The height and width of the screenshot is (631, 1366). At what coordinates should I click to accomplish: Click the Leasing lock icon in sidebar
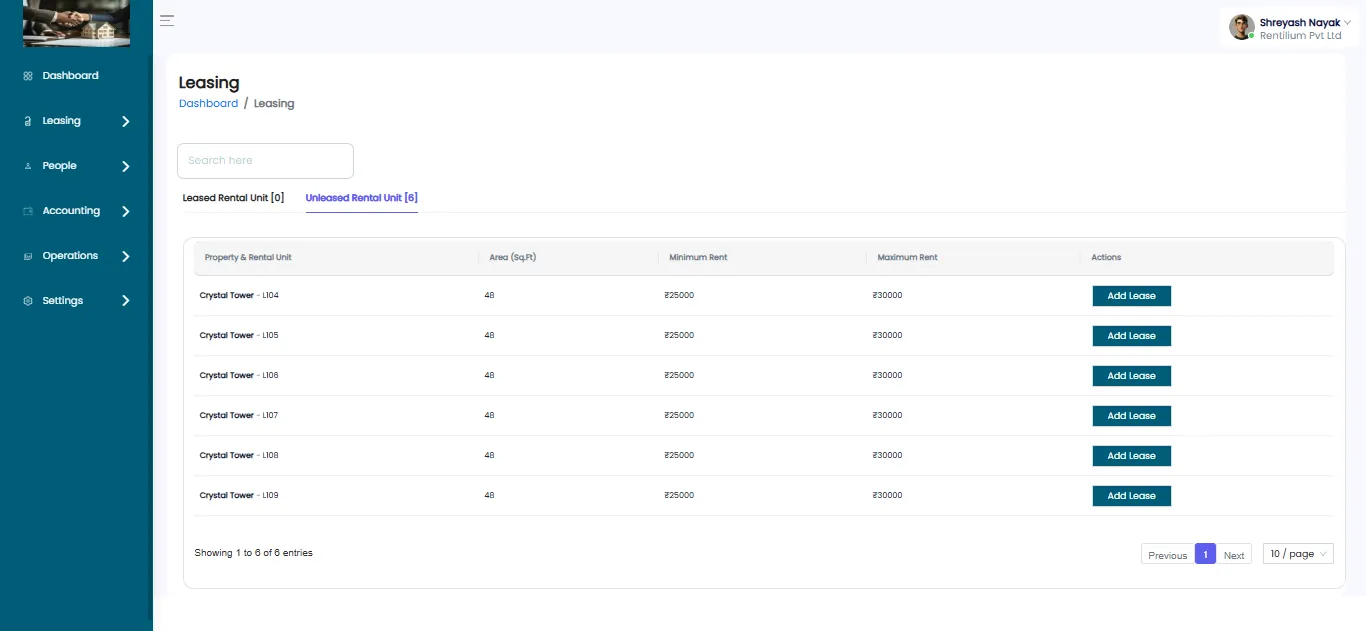(x=28, y=121)
